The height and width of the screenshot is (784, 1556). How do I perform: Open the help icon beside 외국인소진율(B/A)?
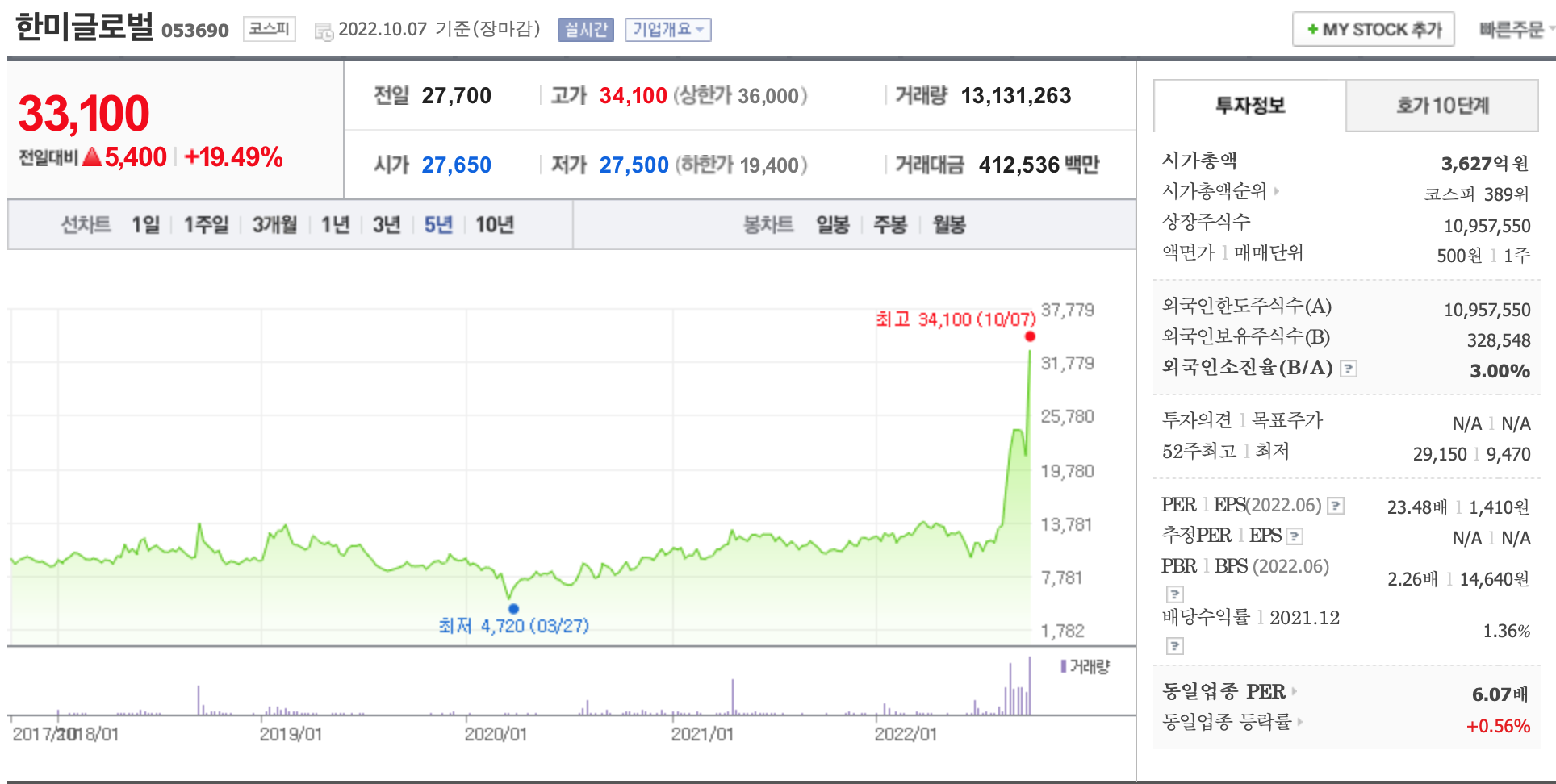tap(1349, 369)
